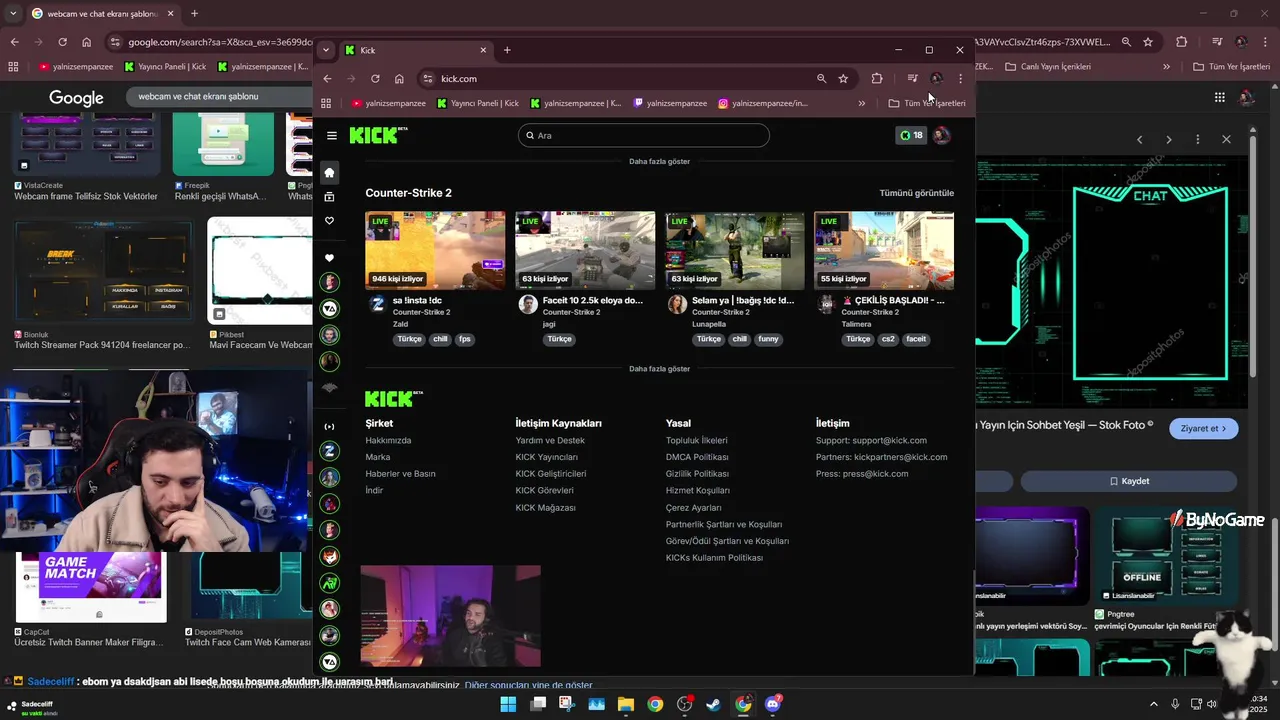The height and width of the screenshot is (720, 1280).
Task: Open Hakkımızda footer link
Action: 388,440
